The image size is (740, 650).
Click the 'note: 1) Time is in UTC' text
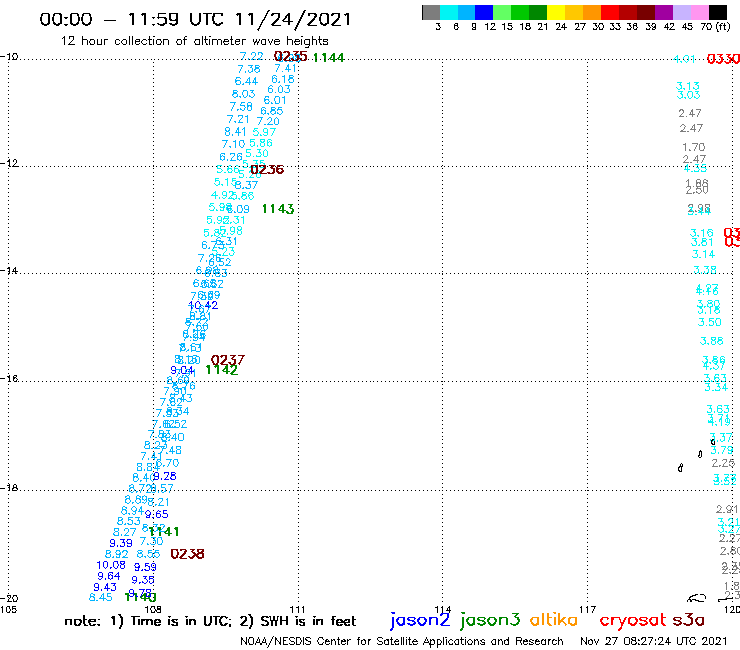point(148,621)
